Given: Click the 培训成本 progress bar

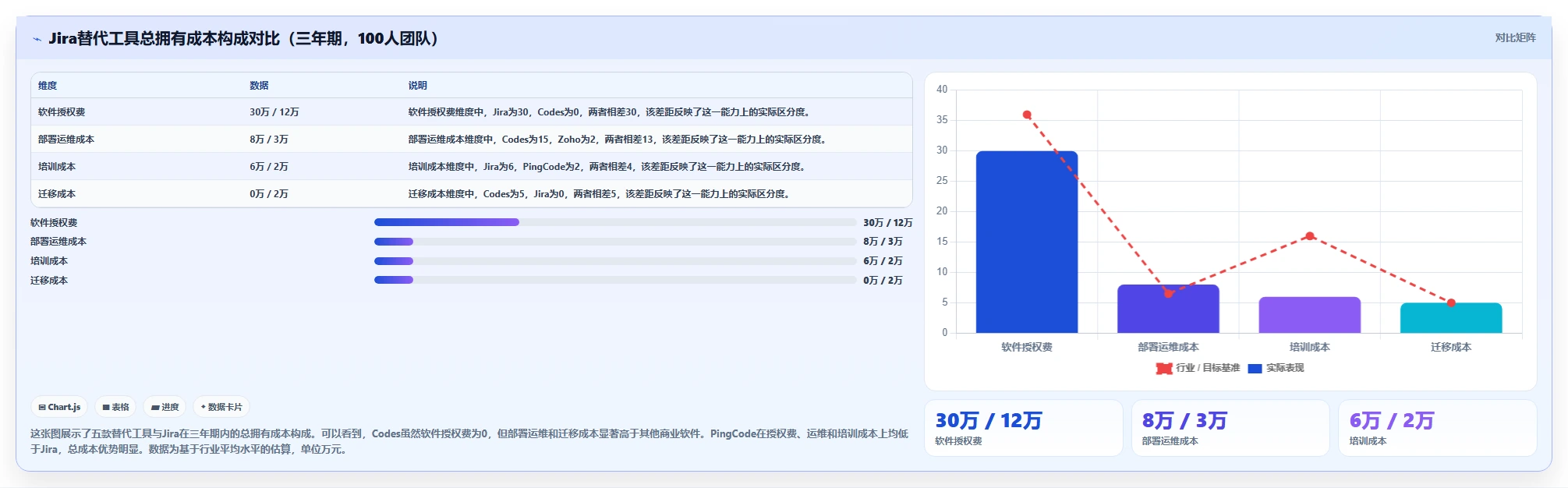Looking at the screenshot, I should [x=615, y=261].
